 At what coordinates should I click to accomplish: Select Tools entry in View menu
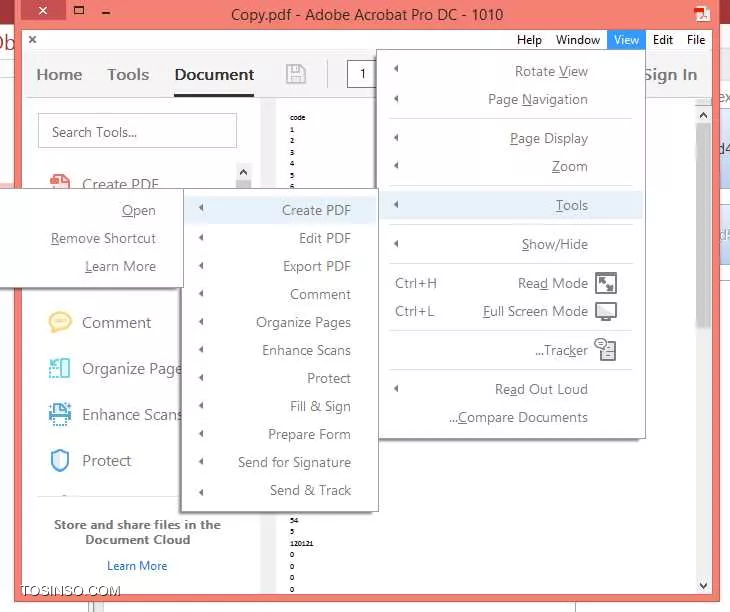click(x=512, y=205)
